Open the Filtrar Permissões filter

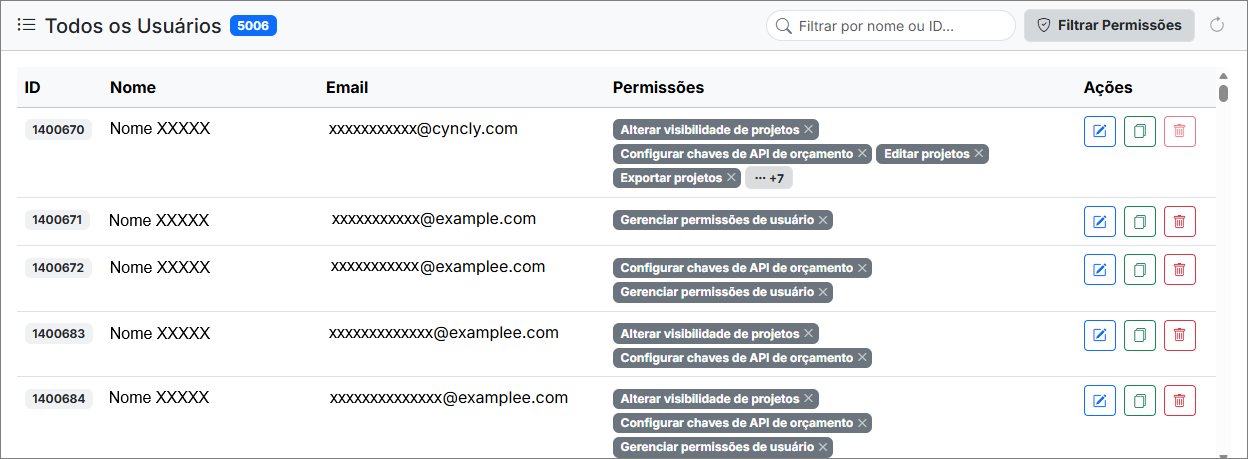tap(1109, 25)
